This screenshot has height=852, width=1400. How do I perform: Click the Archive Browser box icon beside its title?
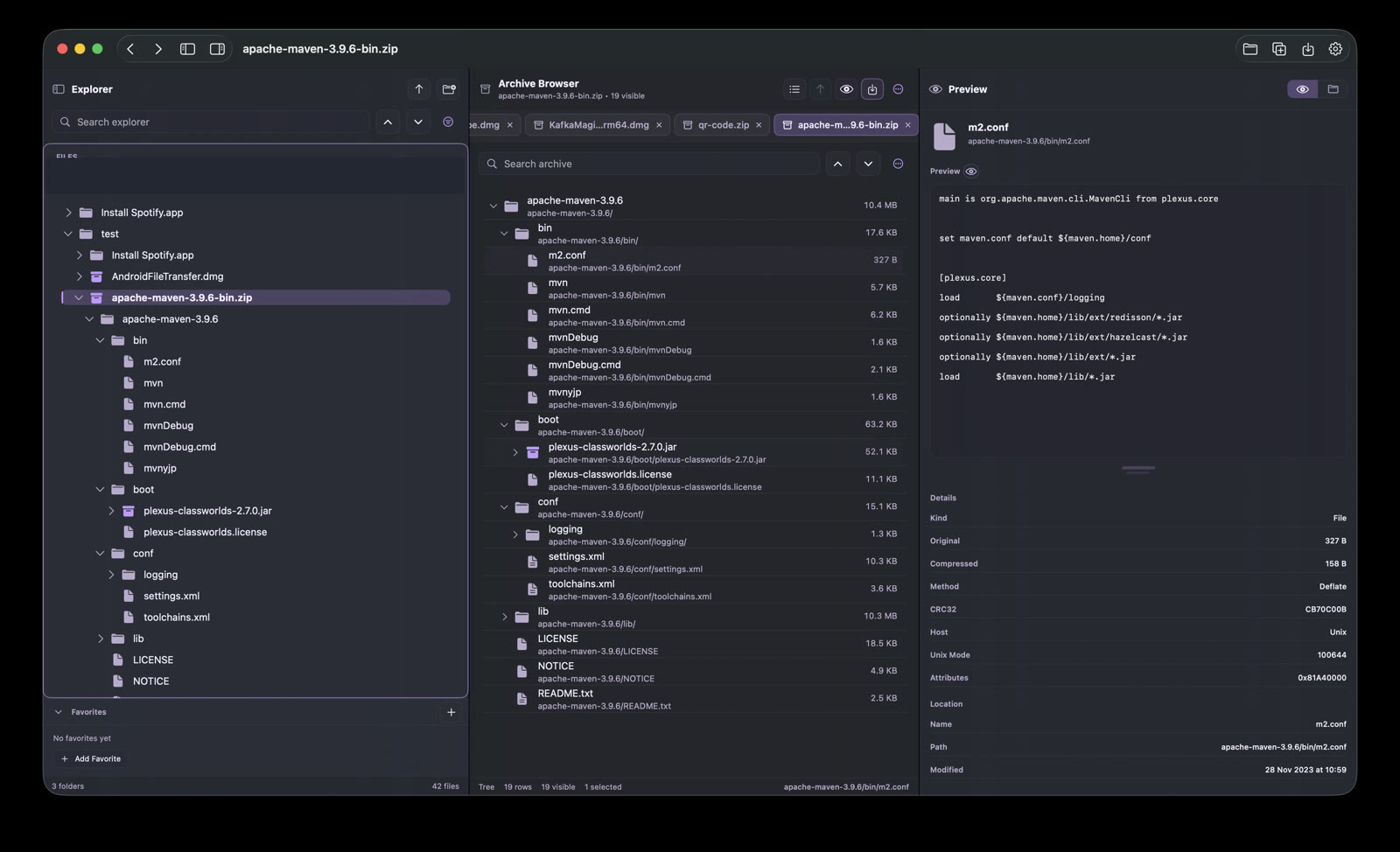point(485,89)
